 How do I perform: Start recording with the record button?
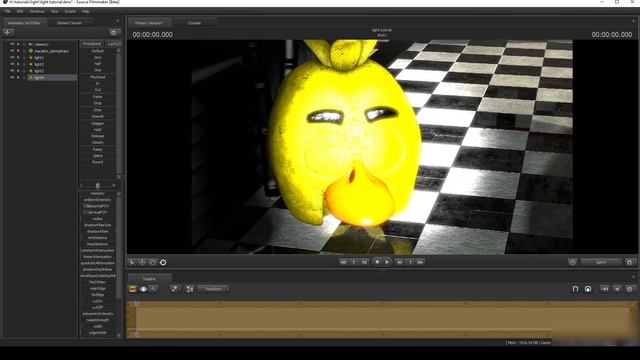point(377,262)
